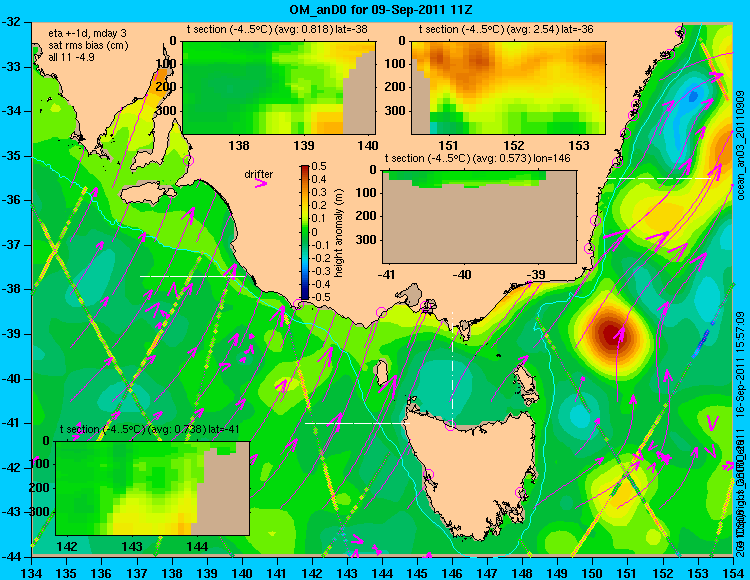Click the 'eta +-1d, mday 3' annotation
The height and width of the screenshot is (580, 750).
click(87, 34)
